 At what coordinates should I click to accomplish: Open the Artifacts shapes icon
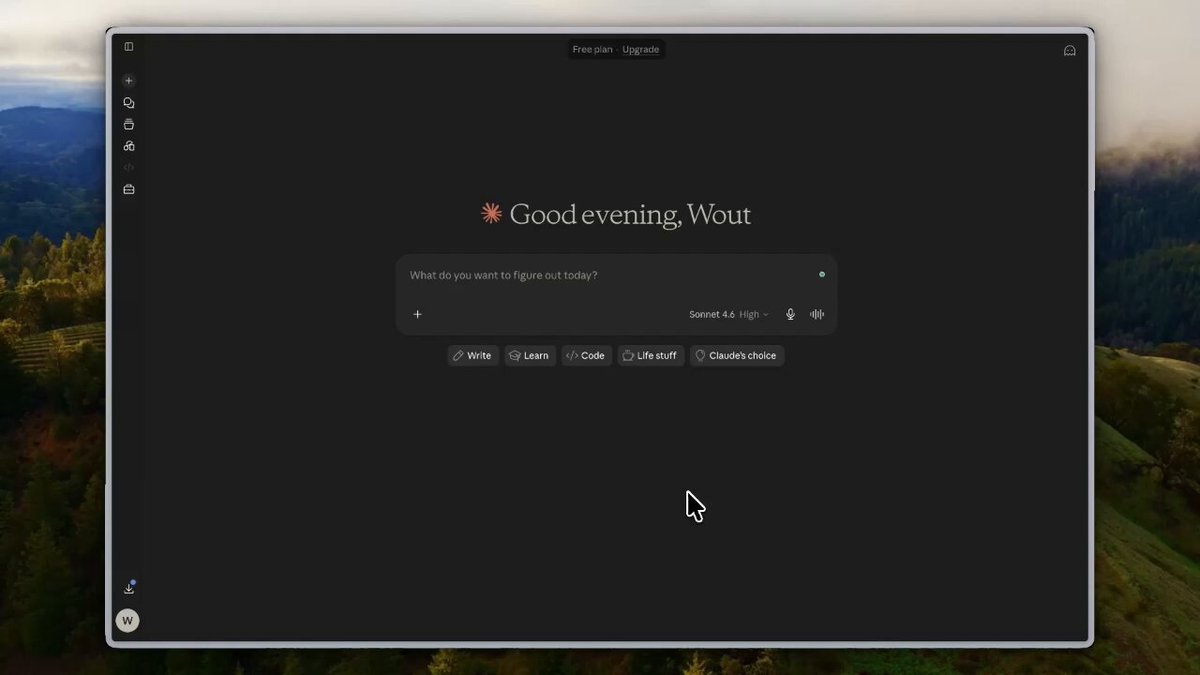coord(129,146)
